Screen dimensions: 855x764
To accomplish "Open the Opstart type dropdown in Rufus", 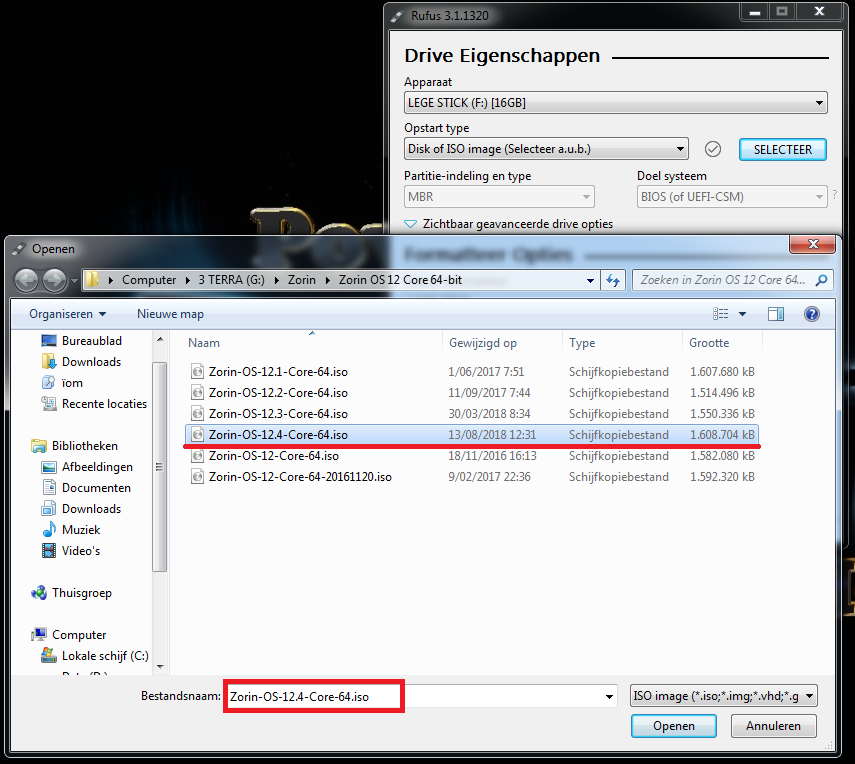I will click(x=680, y=149).
